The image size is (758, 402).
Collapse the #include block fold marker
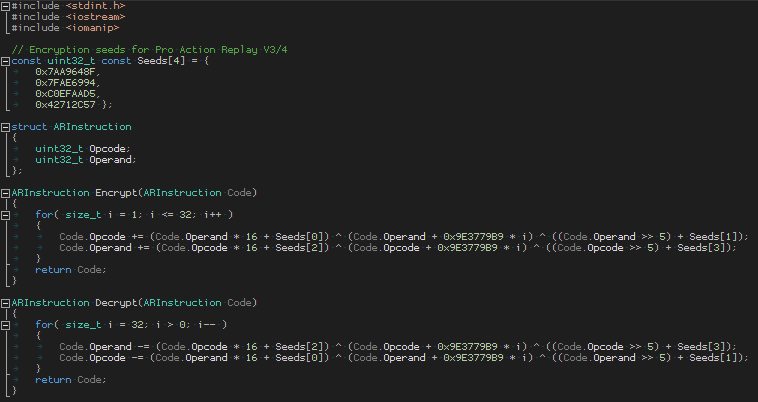[x=6, y=6]
